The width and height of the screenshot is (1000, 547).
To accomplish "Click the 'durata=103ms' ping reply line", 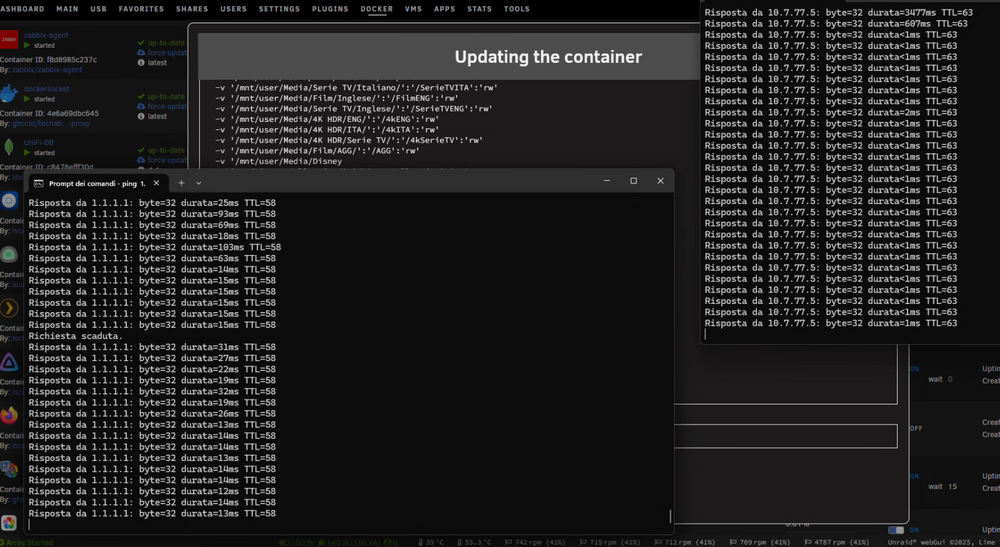I will tap(155, 247).
